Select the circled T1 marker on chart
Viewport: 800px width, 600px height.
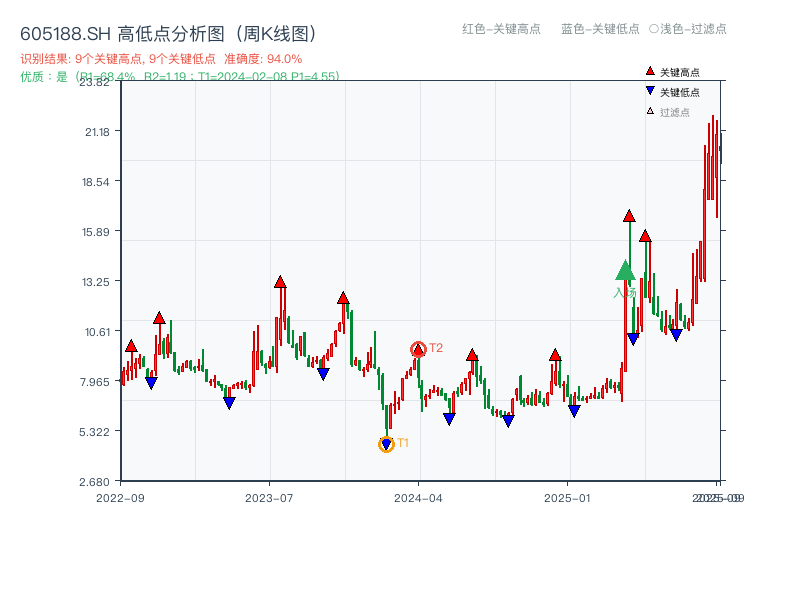(387, 443)
